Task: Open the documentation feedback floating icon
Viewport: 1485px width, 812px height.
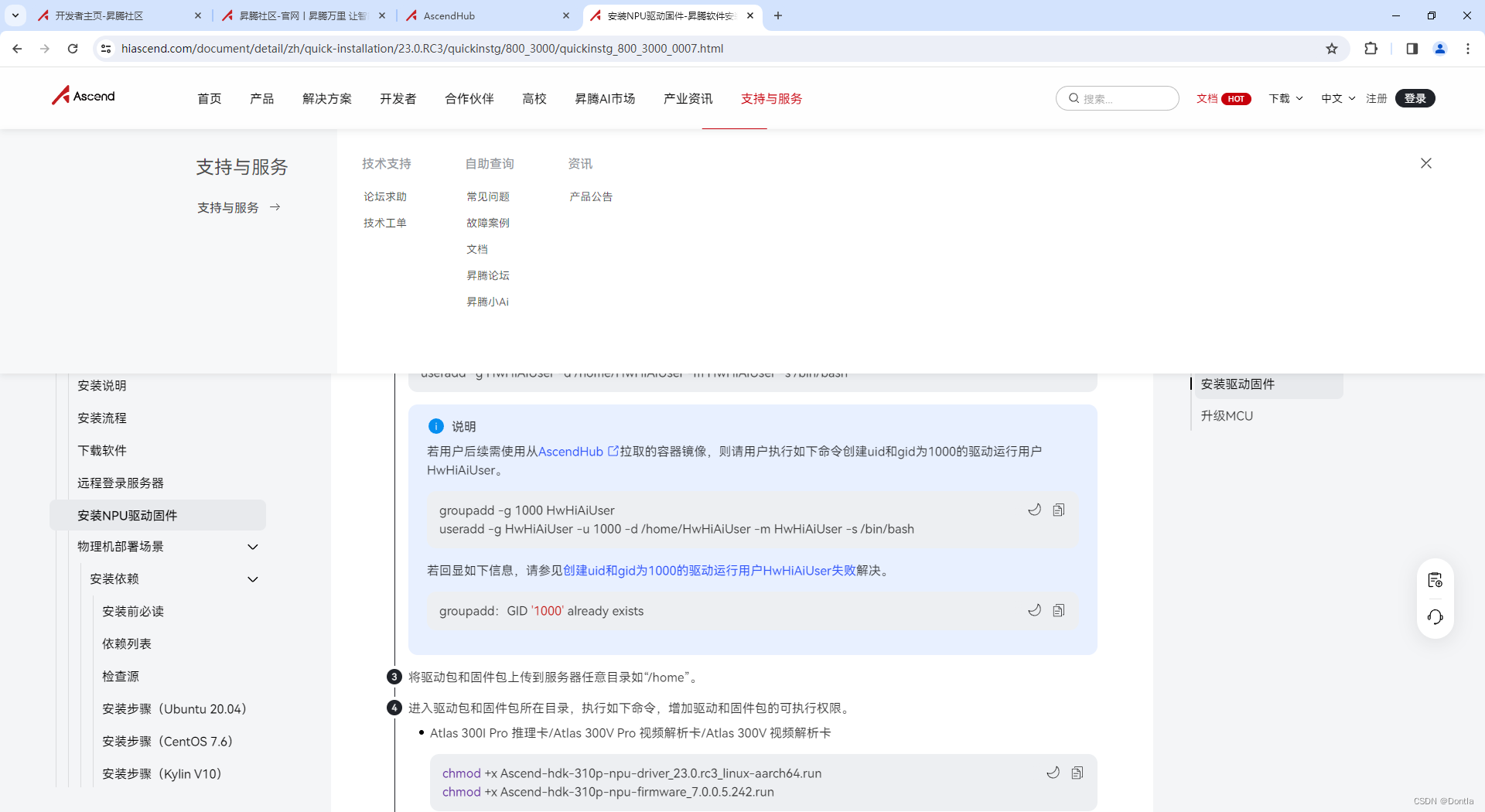Action: [x=1435, y=580]
